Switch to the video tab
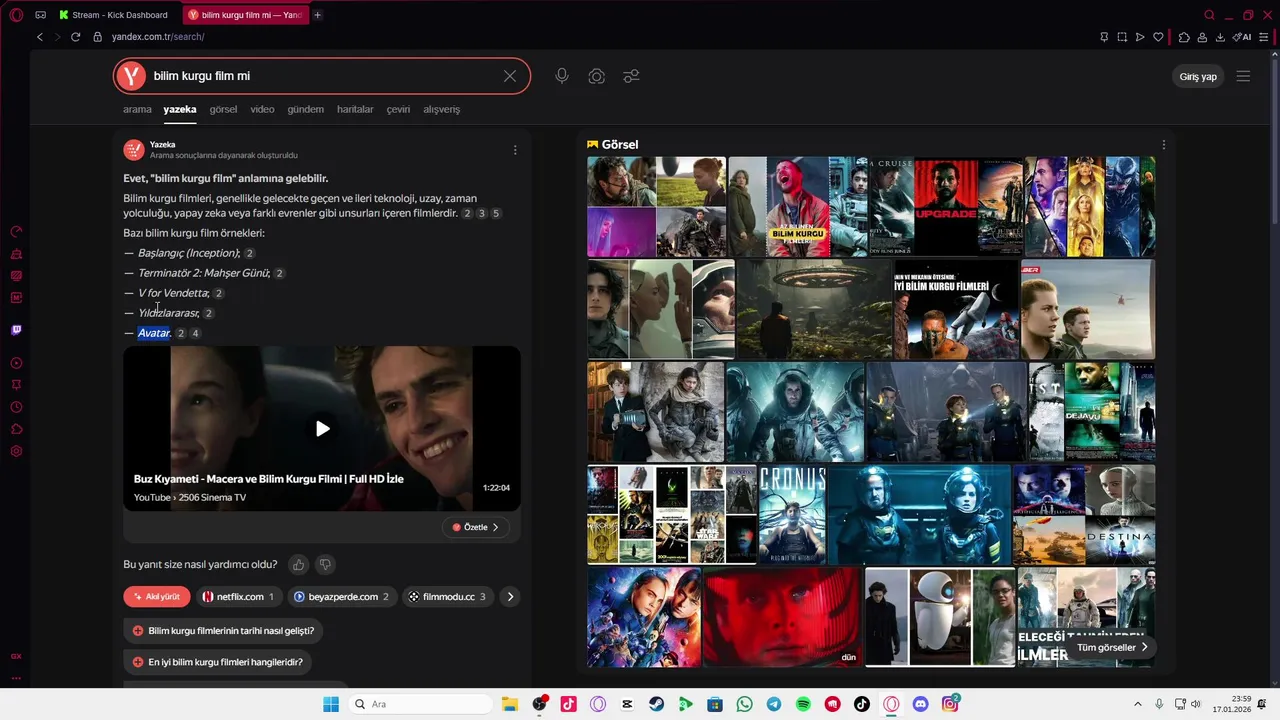This screenshot has height=720, width=1280. (x=262, y=109)
